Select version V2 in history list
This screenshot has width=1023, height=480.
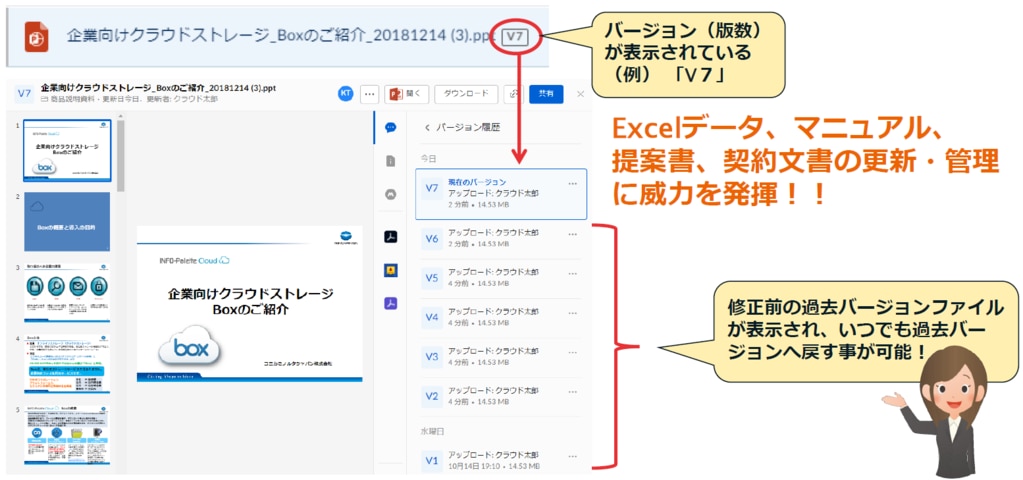501,396
